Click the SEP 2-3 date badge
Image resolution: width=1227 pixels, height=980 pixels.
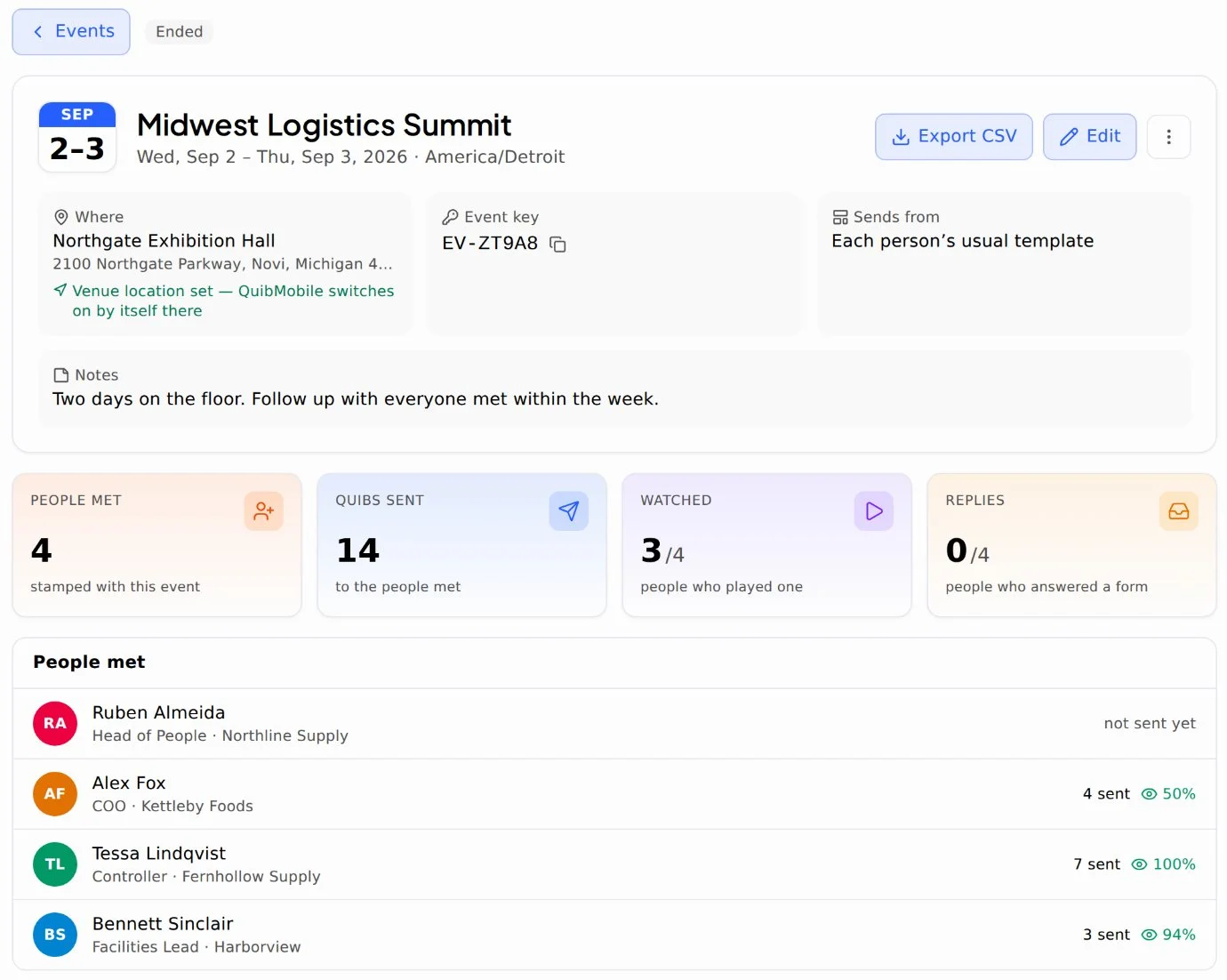coord(77,137)
